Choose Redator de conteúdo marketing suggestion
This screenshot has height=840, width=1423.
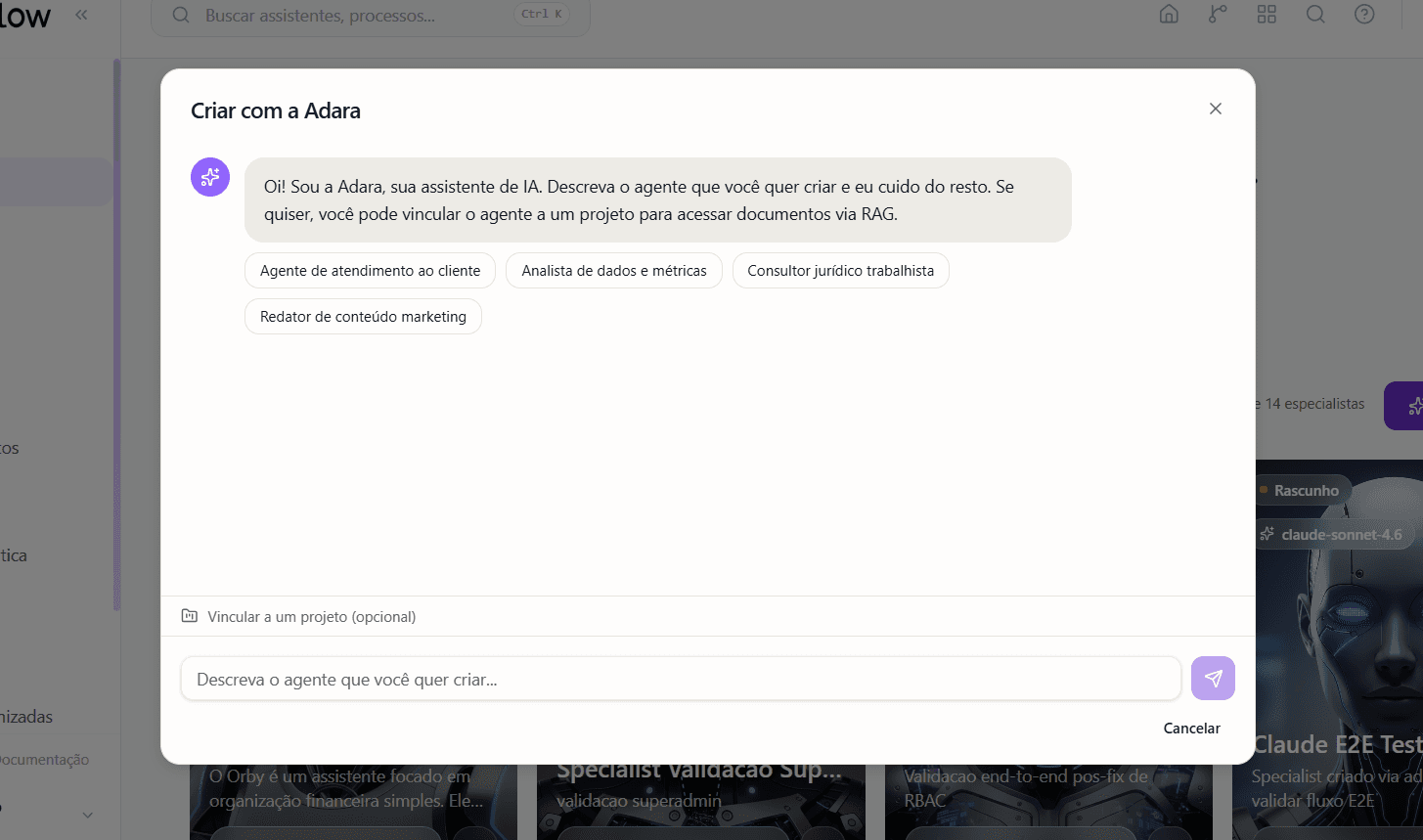click(363, 317)
